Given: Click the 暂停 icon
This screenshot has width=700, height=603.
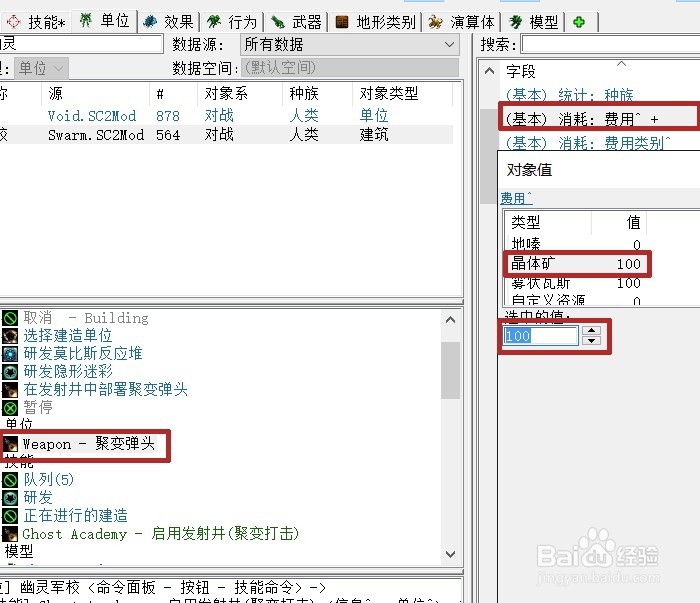Looking at the screenshot, I should click(10, 407).
